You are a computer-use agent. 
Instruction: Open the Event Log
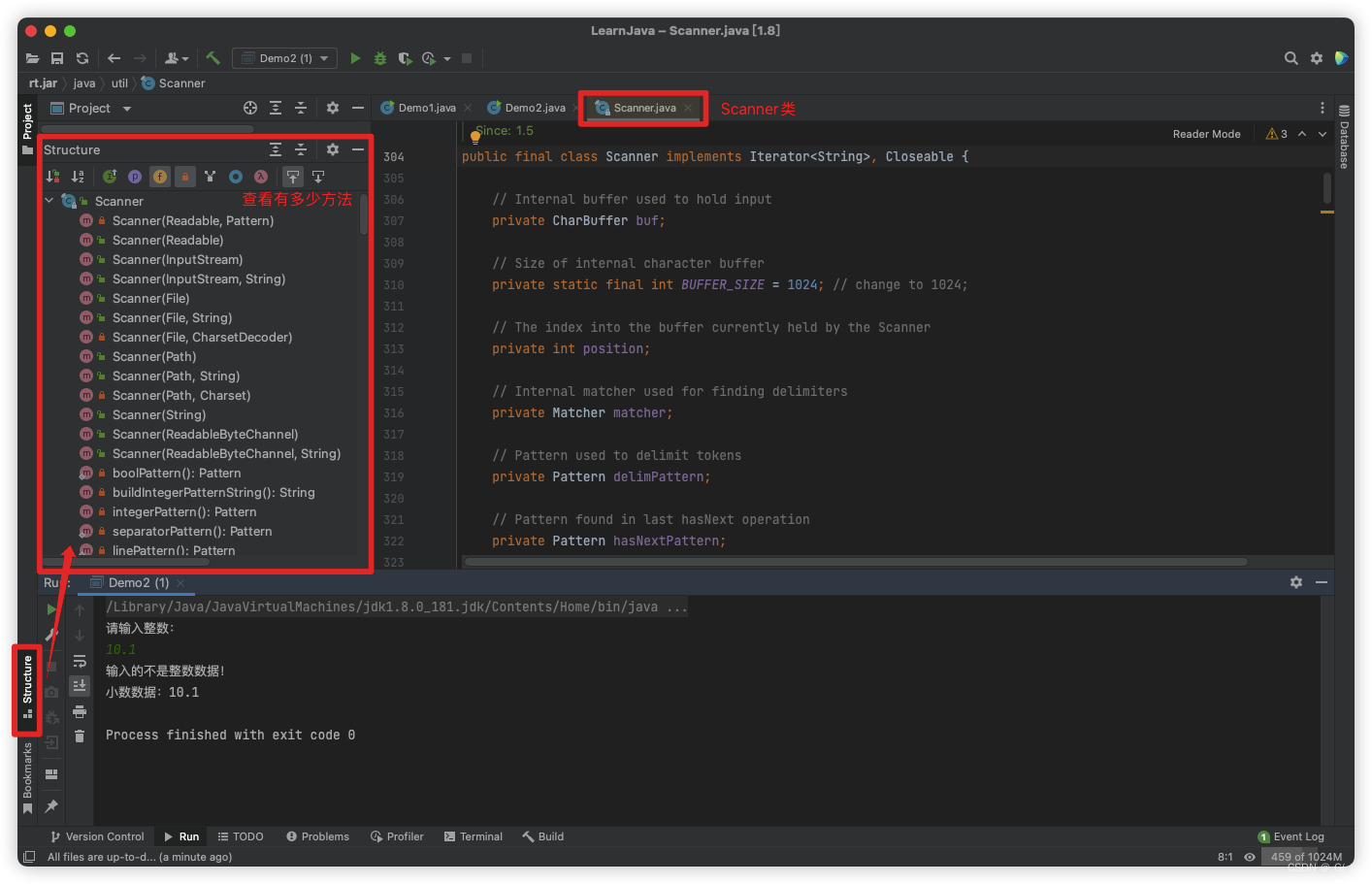point(1291,836)
